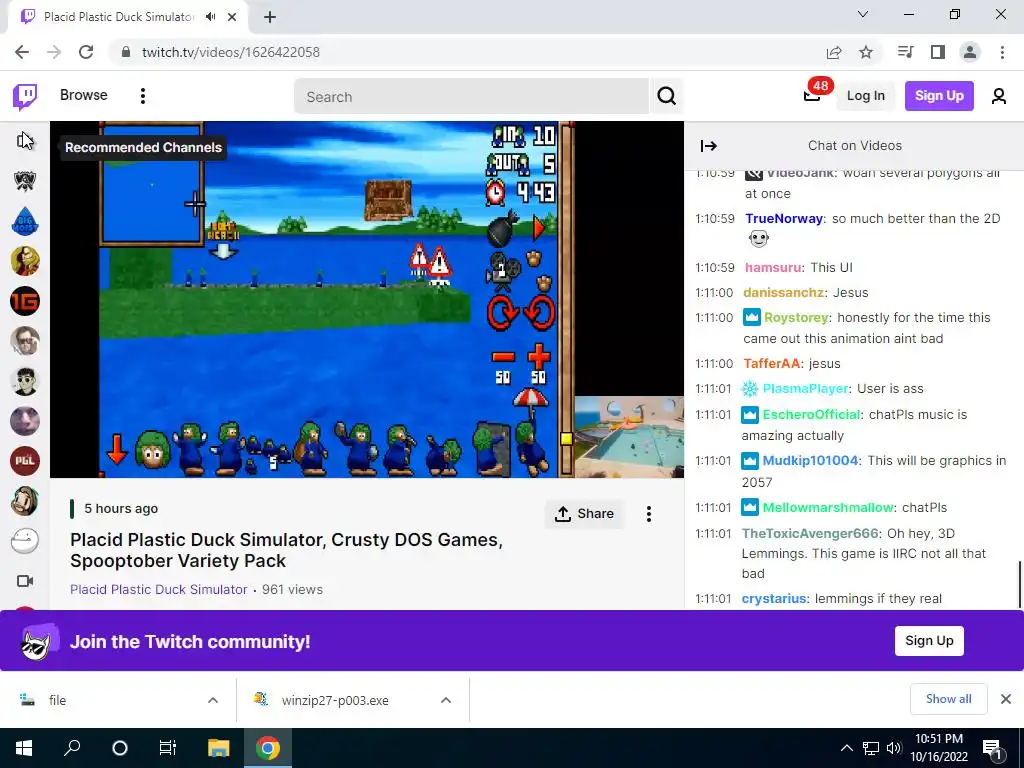
Task: Click Roystorey username in chat
Action: click(x=795, y=317)
